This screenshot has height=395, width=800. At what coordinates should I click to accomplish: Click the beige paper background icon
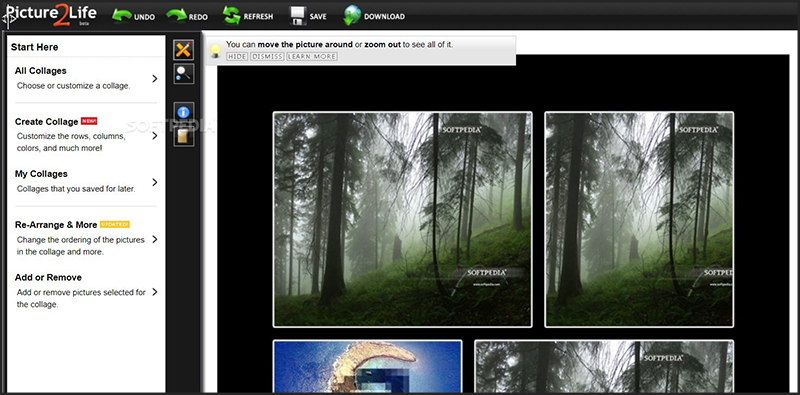point(184,137)
